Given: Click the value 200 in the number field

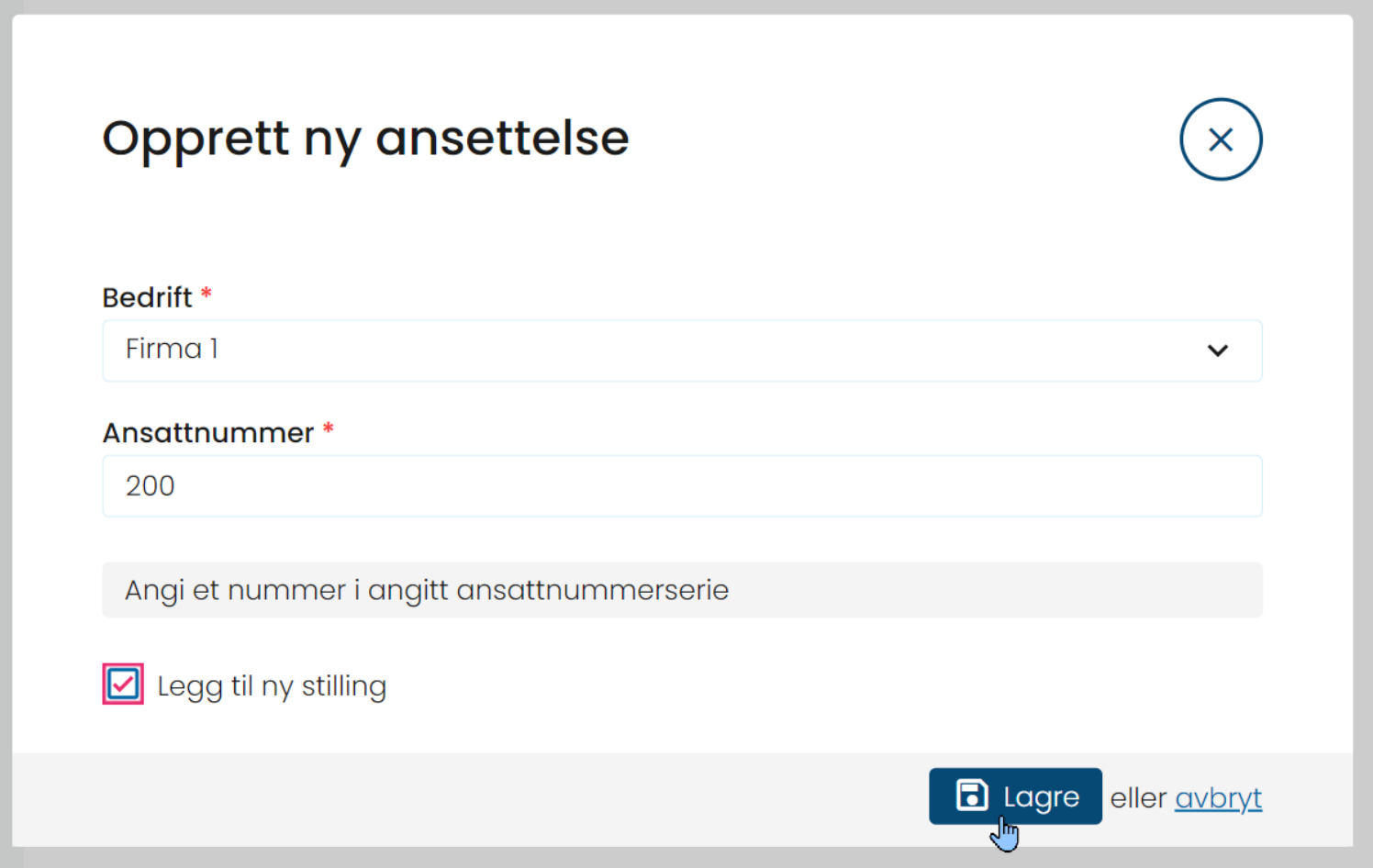Looking at the screenshot, I should (151, 485).
